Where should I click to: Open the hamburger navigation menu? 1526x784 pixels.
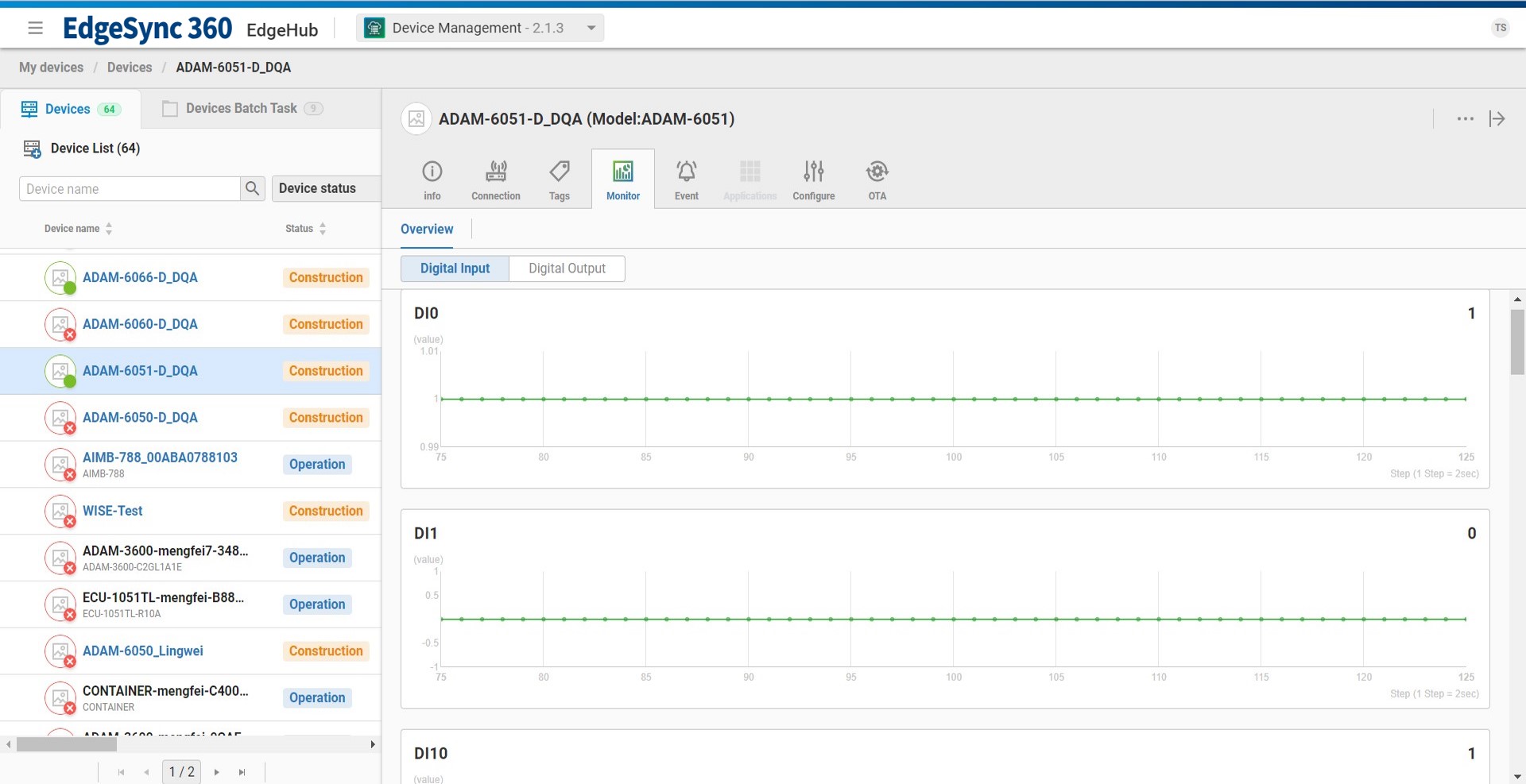tap(35, 29)
